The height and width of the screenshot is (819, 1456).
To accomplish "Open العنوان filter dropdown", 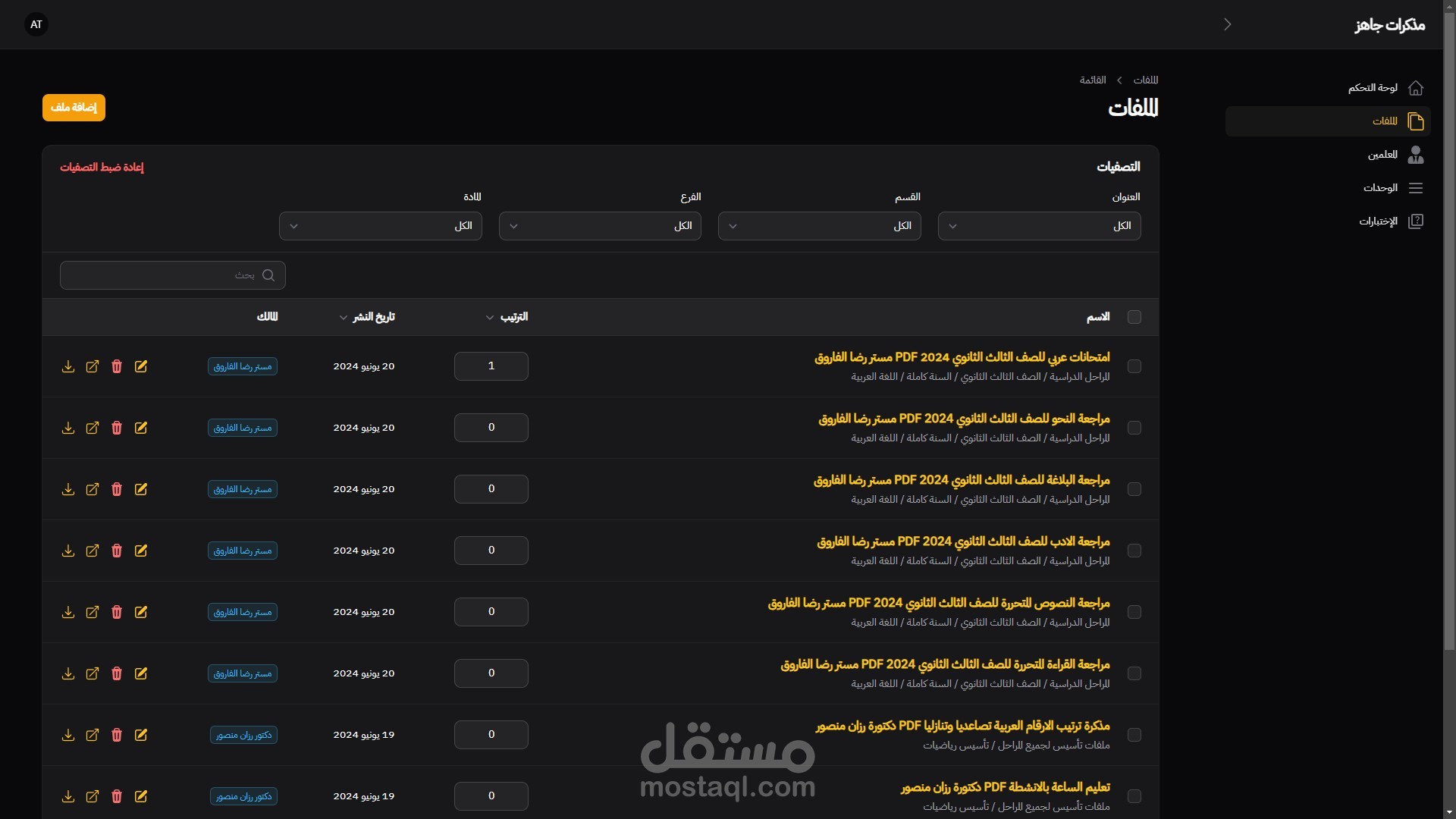I will (x=1039, y=226).
